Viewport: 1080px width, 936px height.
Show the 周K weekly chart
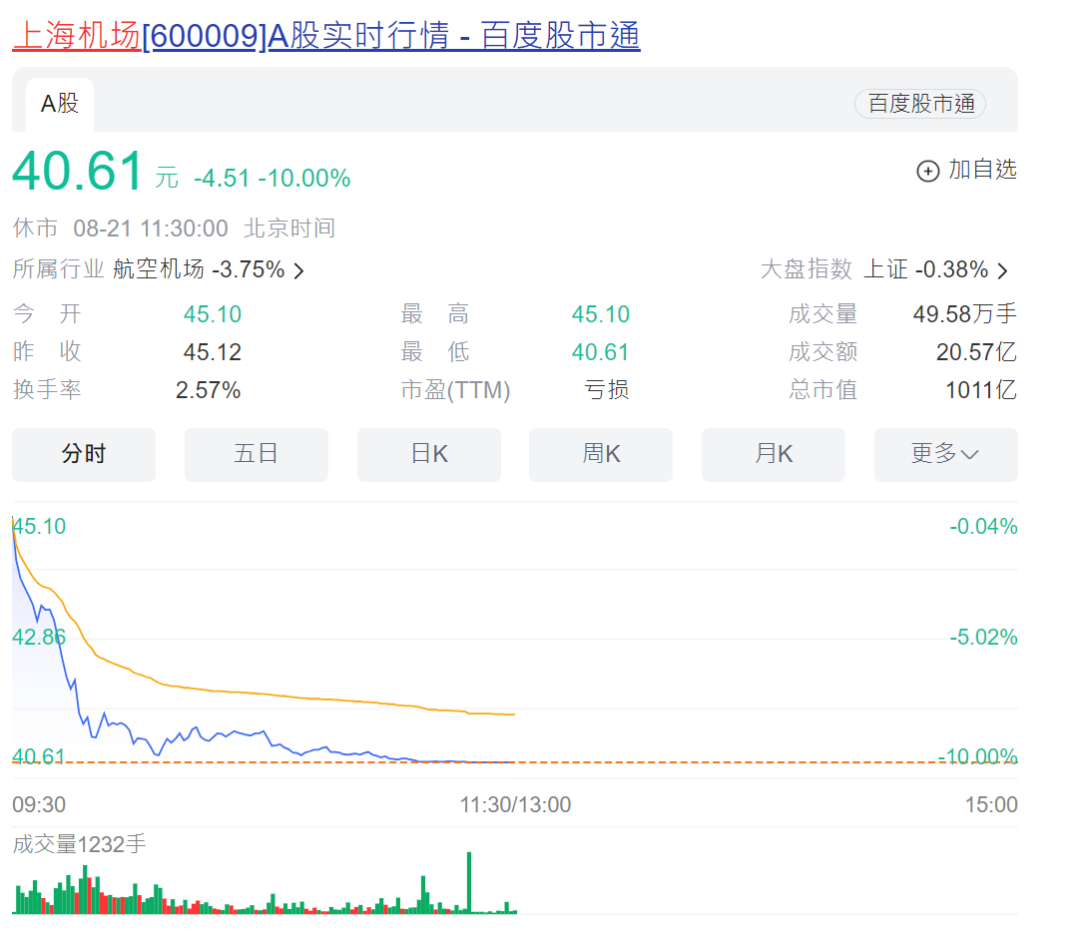click(601, 454)
